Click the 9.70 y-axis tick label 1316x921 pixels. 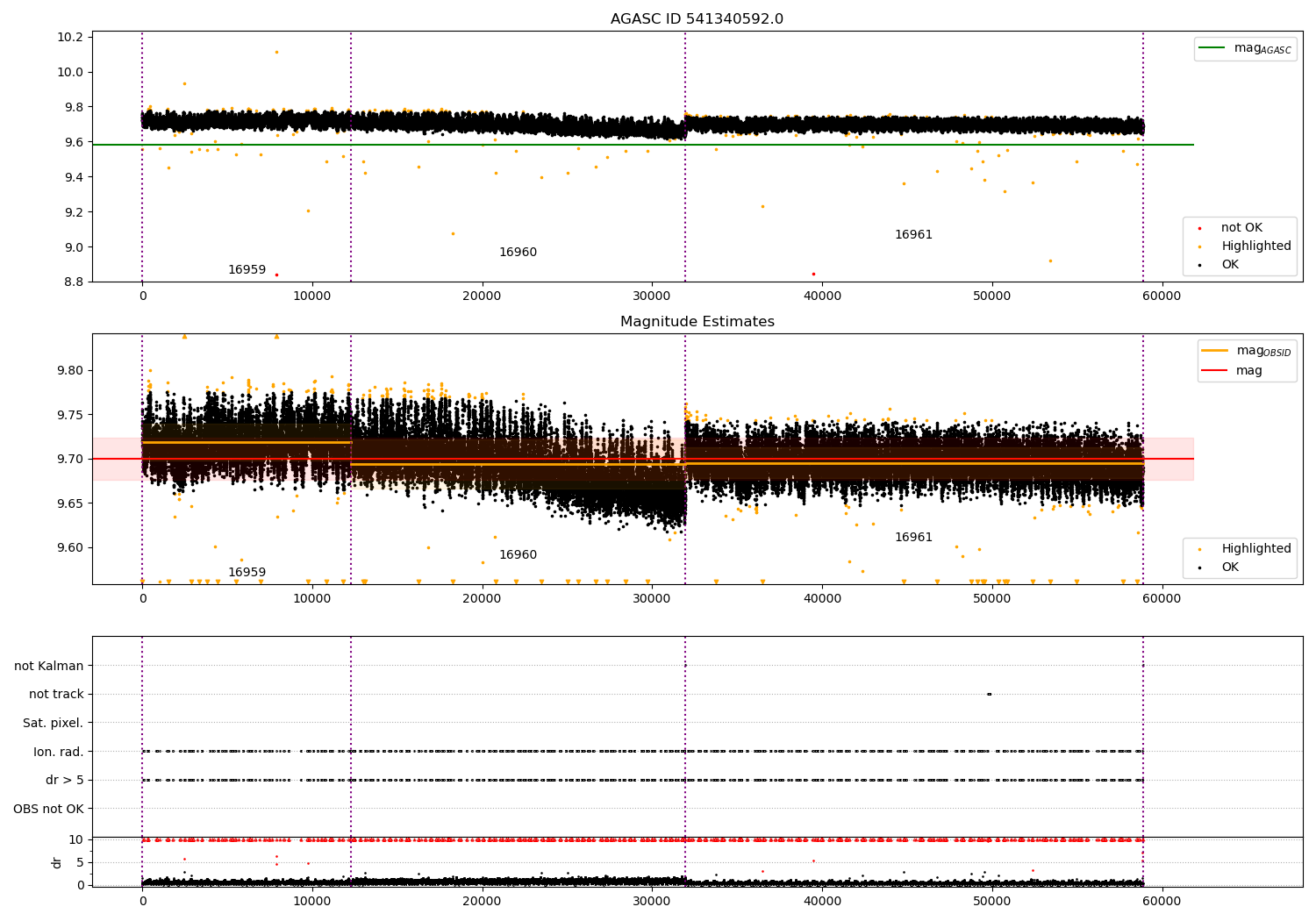tap(70, 459)
